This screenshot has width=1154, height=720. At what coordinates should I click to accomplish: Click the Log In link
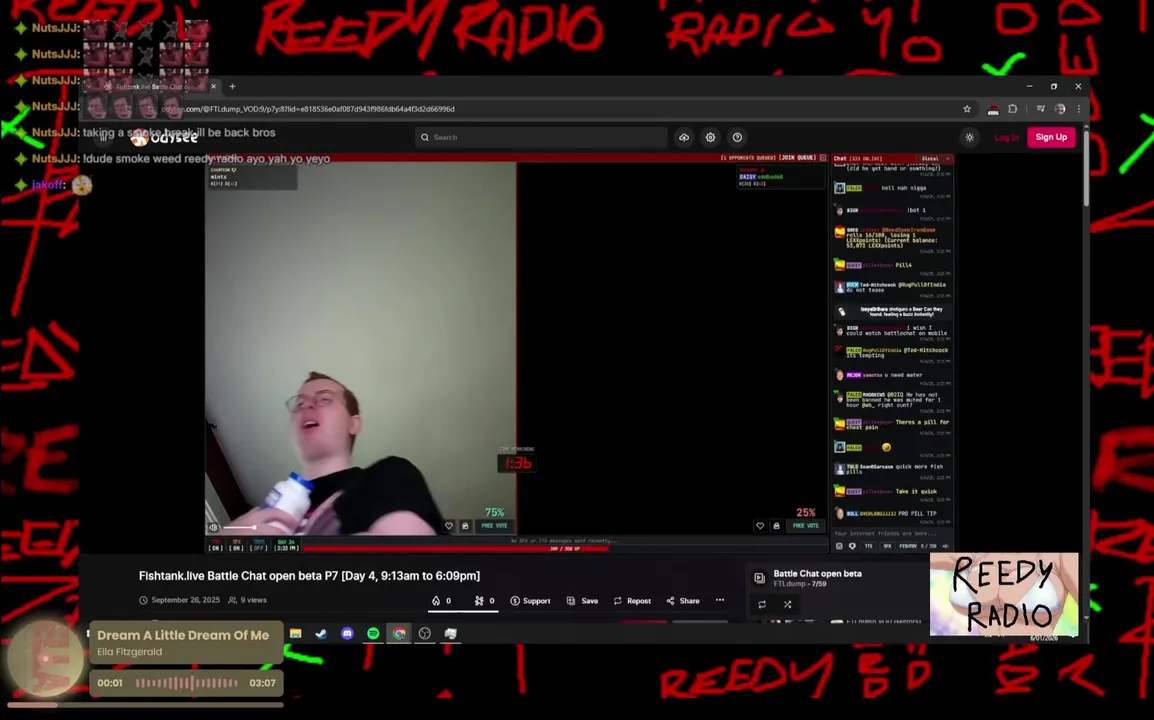click(x=1006, y=138)
